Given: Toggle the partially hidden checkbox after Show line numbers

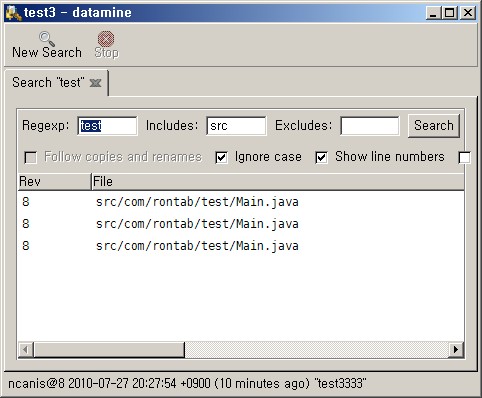Looking at the screenshot, I should (464, 157).
